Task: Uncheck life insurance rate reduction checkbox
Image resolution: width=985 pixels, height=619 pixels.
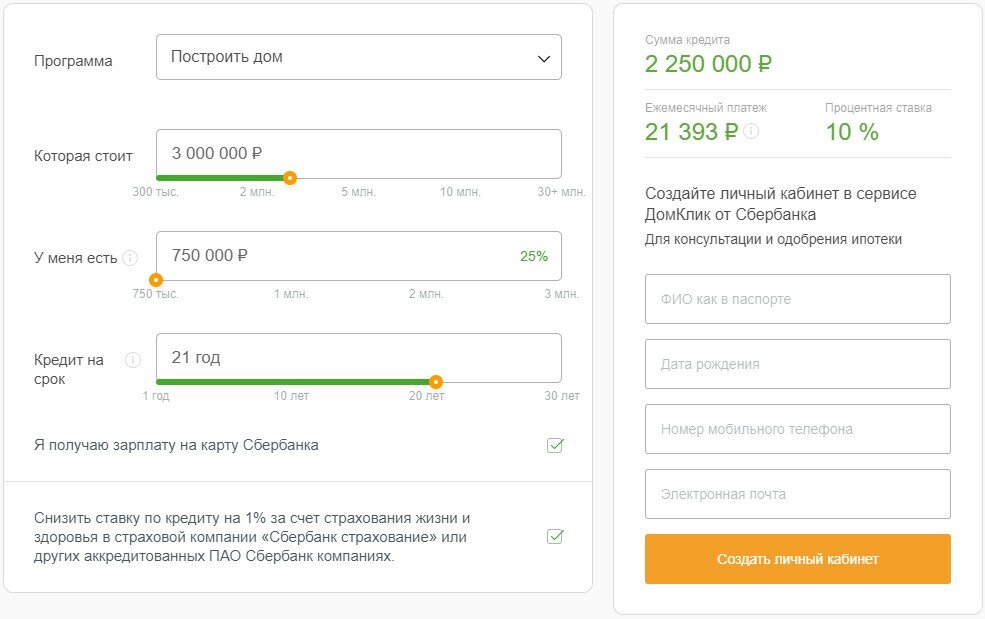Action: point(555,537)
